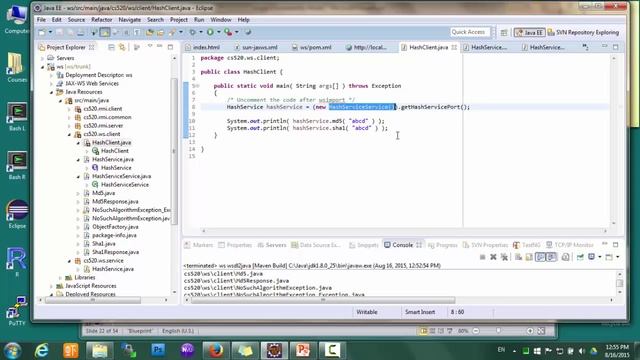Switch to the index.html editor tab
Screen dimensions: 640x360
tap(202, 47)
